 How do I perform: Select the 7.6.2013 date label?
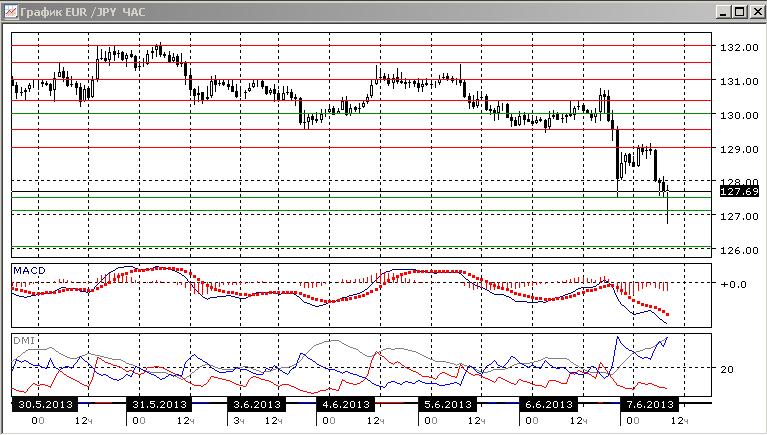pos(650,405)
